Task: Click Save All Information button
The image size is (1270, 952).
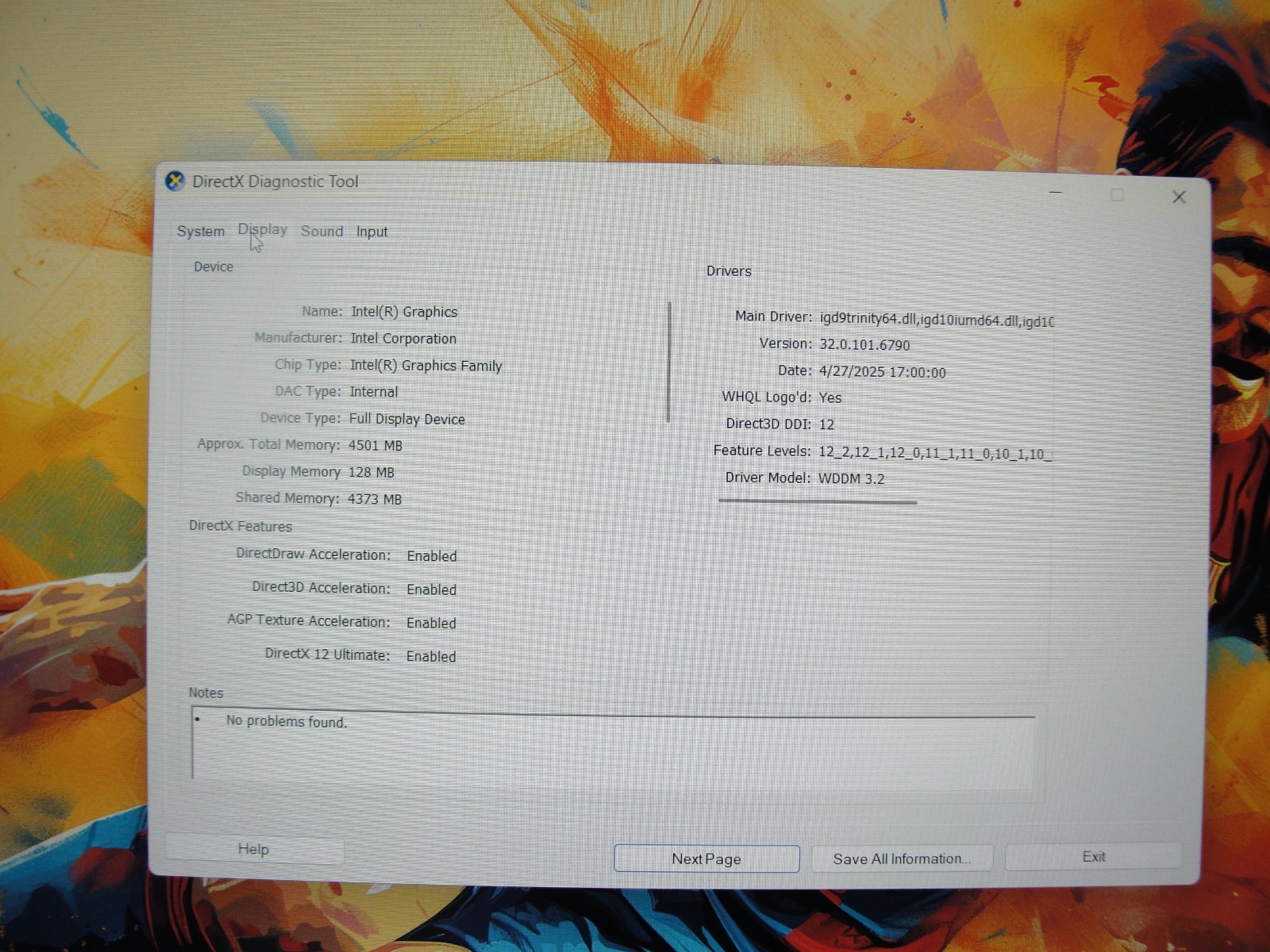Action: point(902,858)
